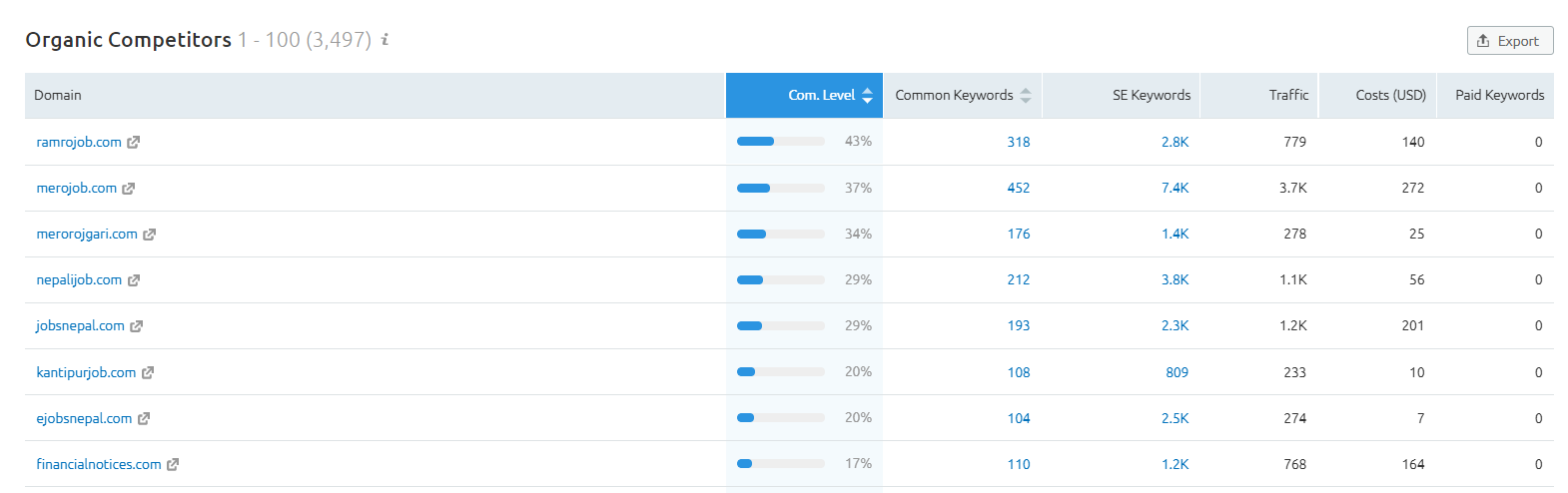Export the organic competitors table

point(1509,41)
